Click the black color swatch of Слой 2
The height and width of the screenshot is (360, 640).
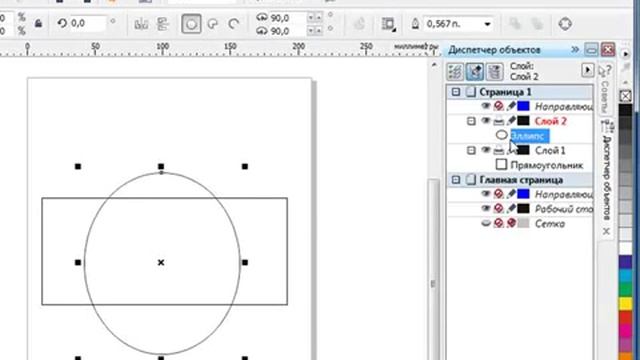pyautogui.click(x=523, y=121)
